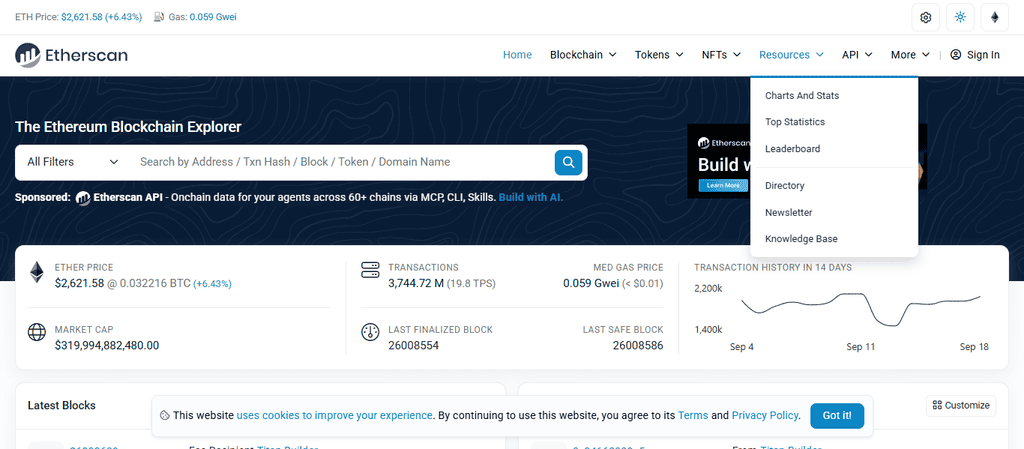
Task: Expand the API menu
Action: click(x=857, y=55)
